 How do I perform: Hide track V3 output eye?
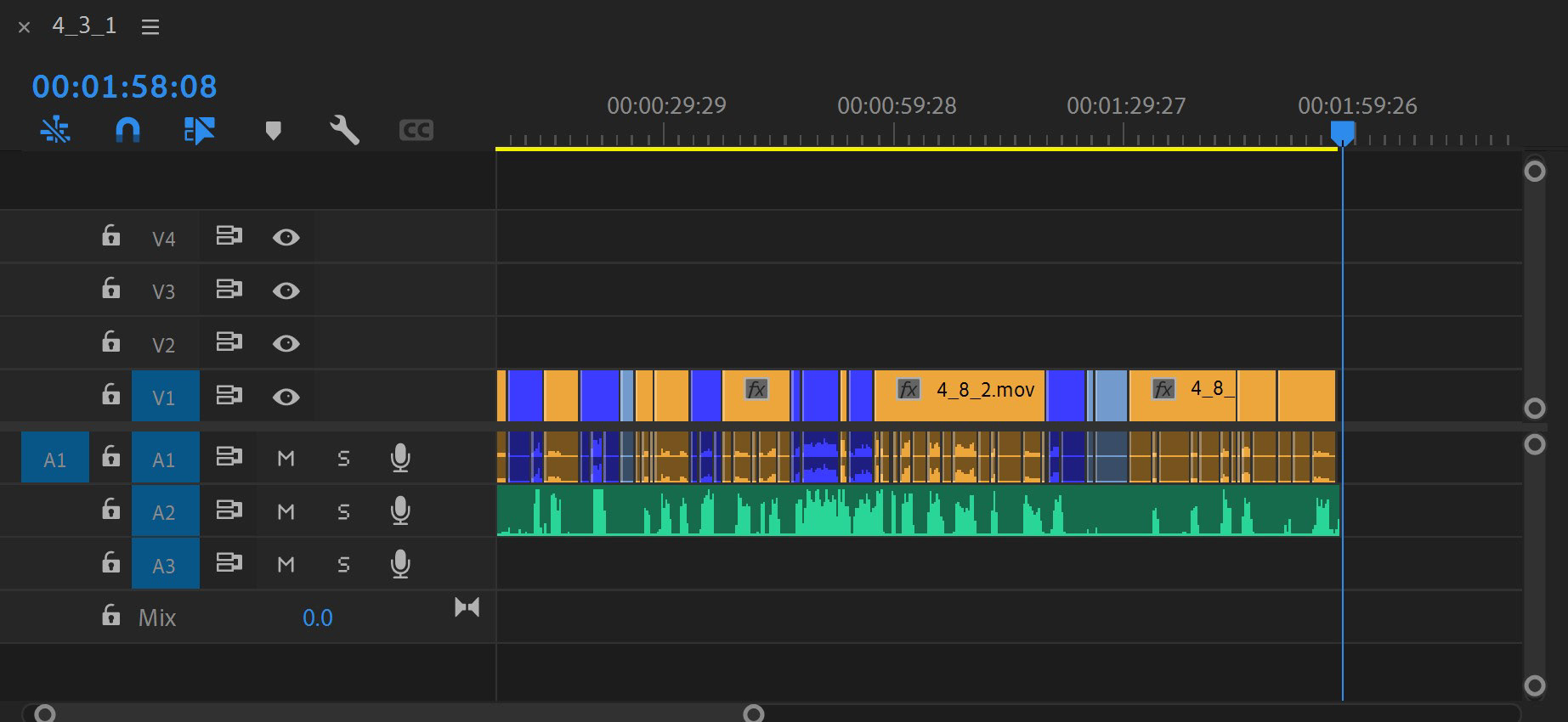(x=286, y=290)
